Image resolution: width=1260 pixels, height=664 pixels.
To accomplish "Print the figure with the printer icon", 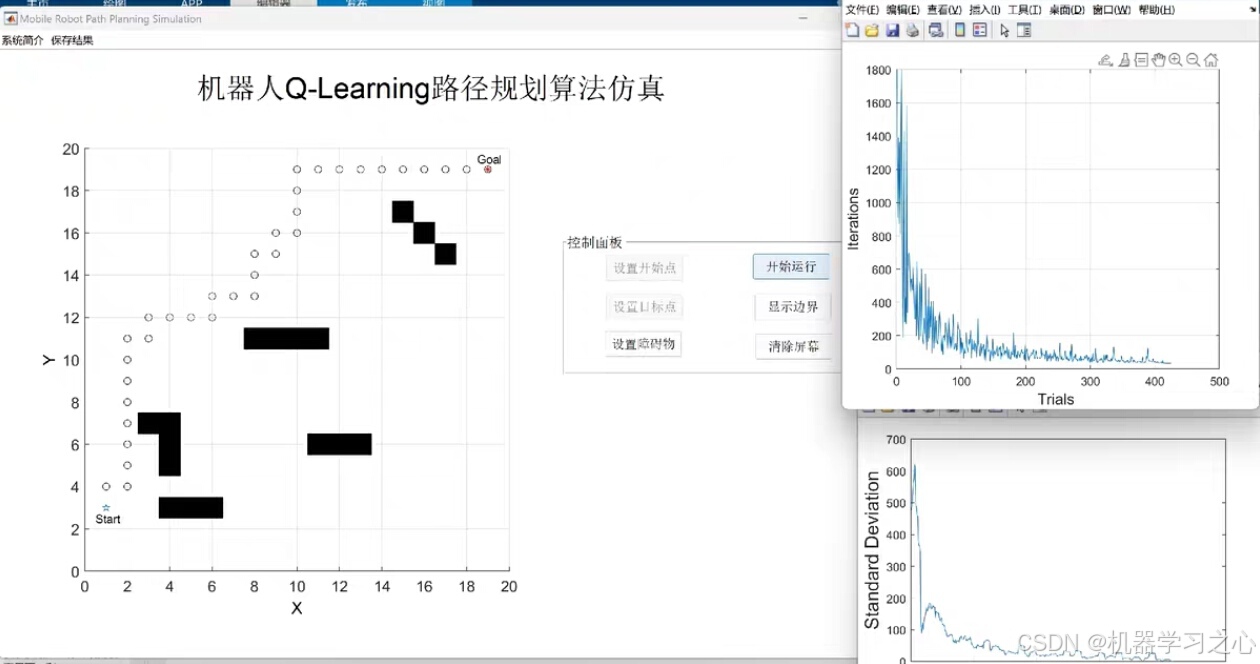I will click(912, 31).
